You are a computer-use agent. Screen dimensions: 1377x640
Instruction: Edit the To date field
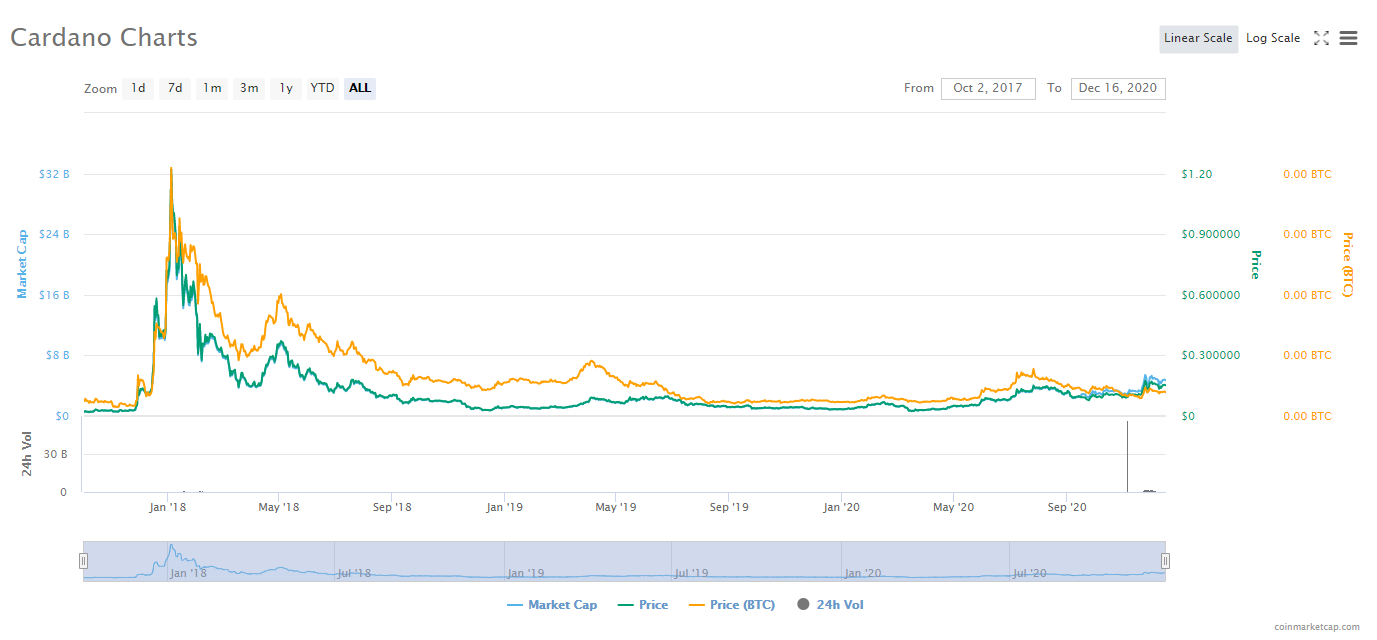point(1118,88)
